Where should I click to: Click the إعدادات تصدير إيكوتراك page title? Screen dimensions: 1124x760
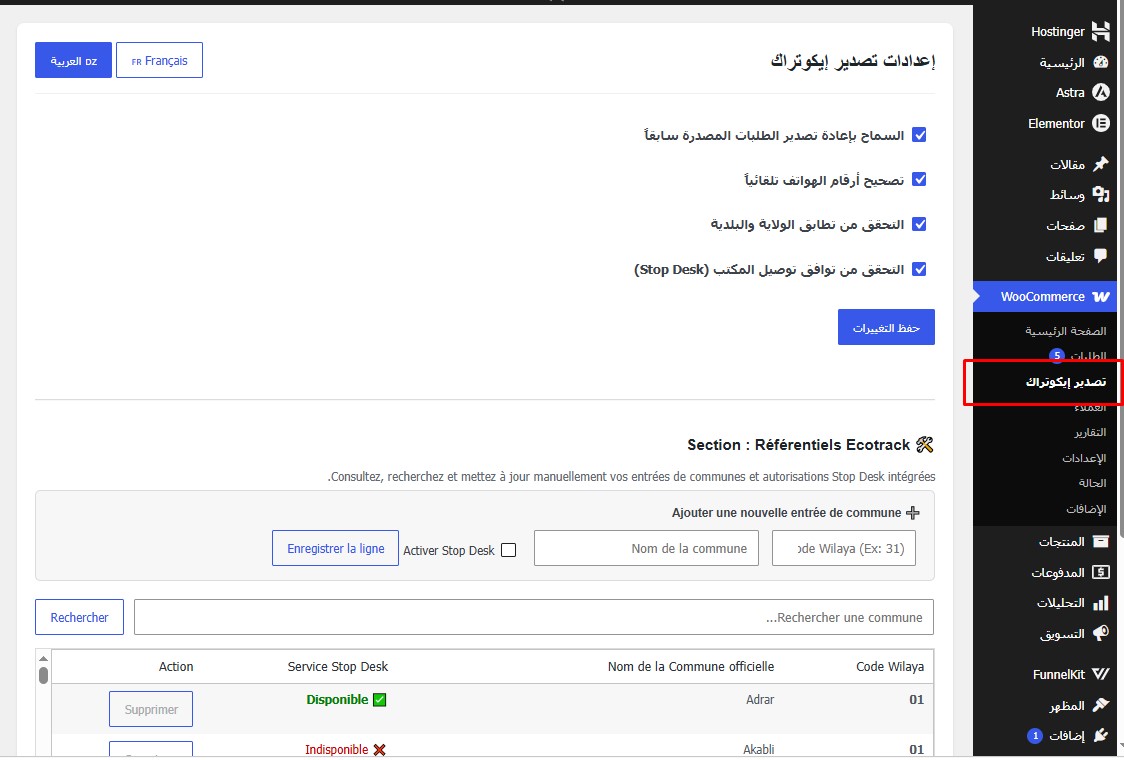point(852,61)
